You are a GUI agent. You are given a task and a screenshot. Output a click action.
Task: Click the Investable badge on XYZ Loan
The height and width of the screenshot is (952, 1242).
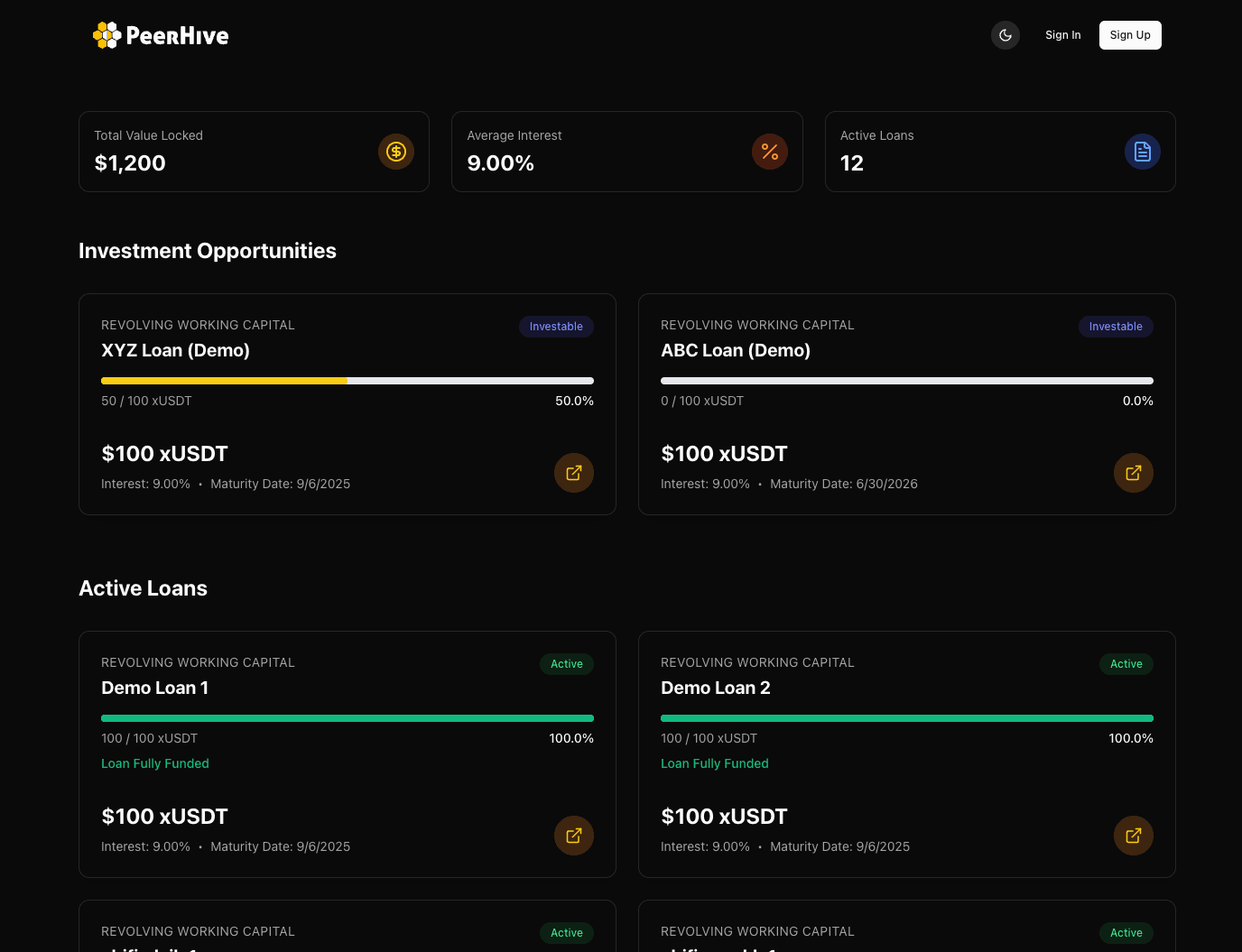(x=556, y=327)
